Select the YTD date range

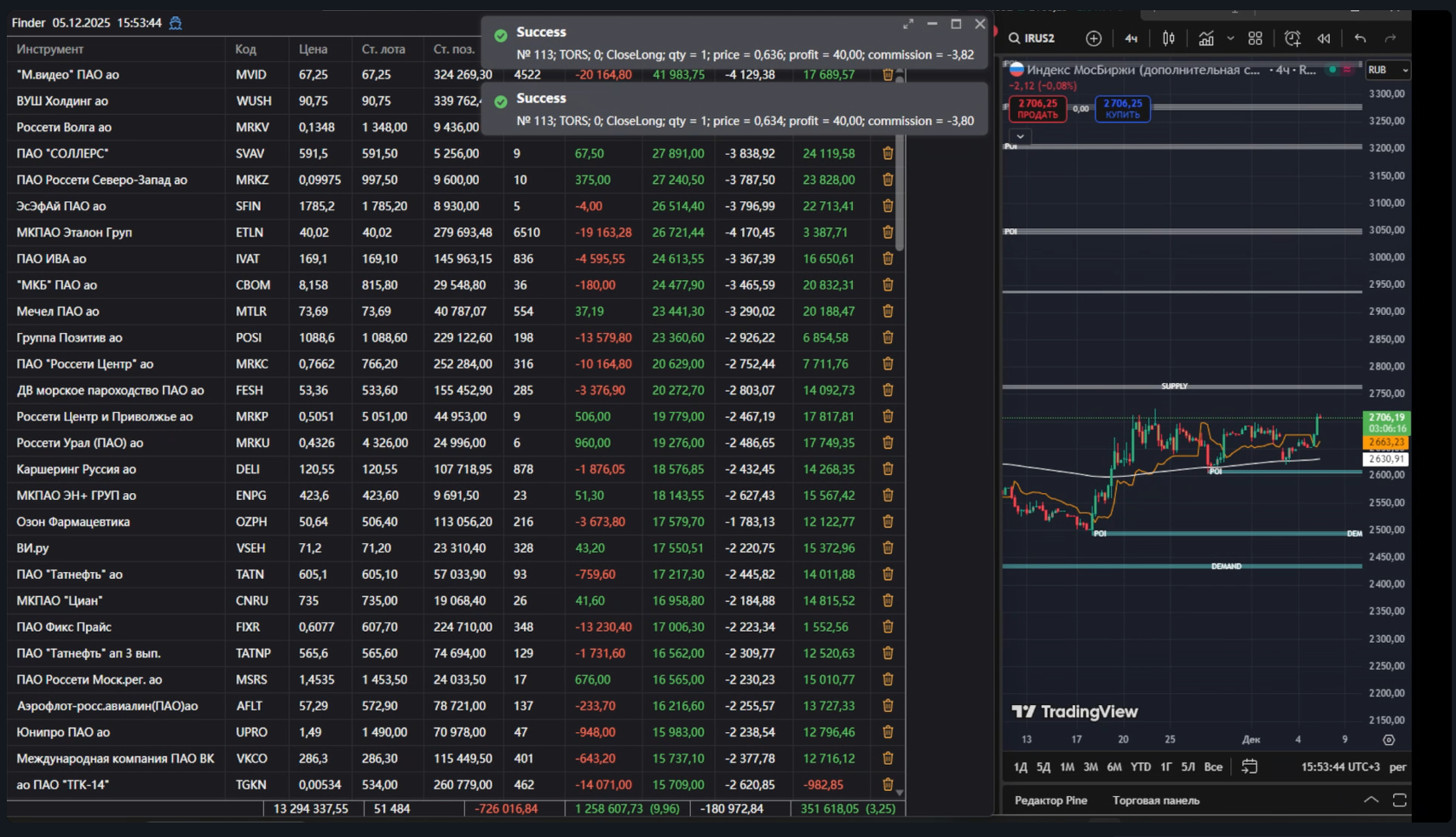(1140, 767)
